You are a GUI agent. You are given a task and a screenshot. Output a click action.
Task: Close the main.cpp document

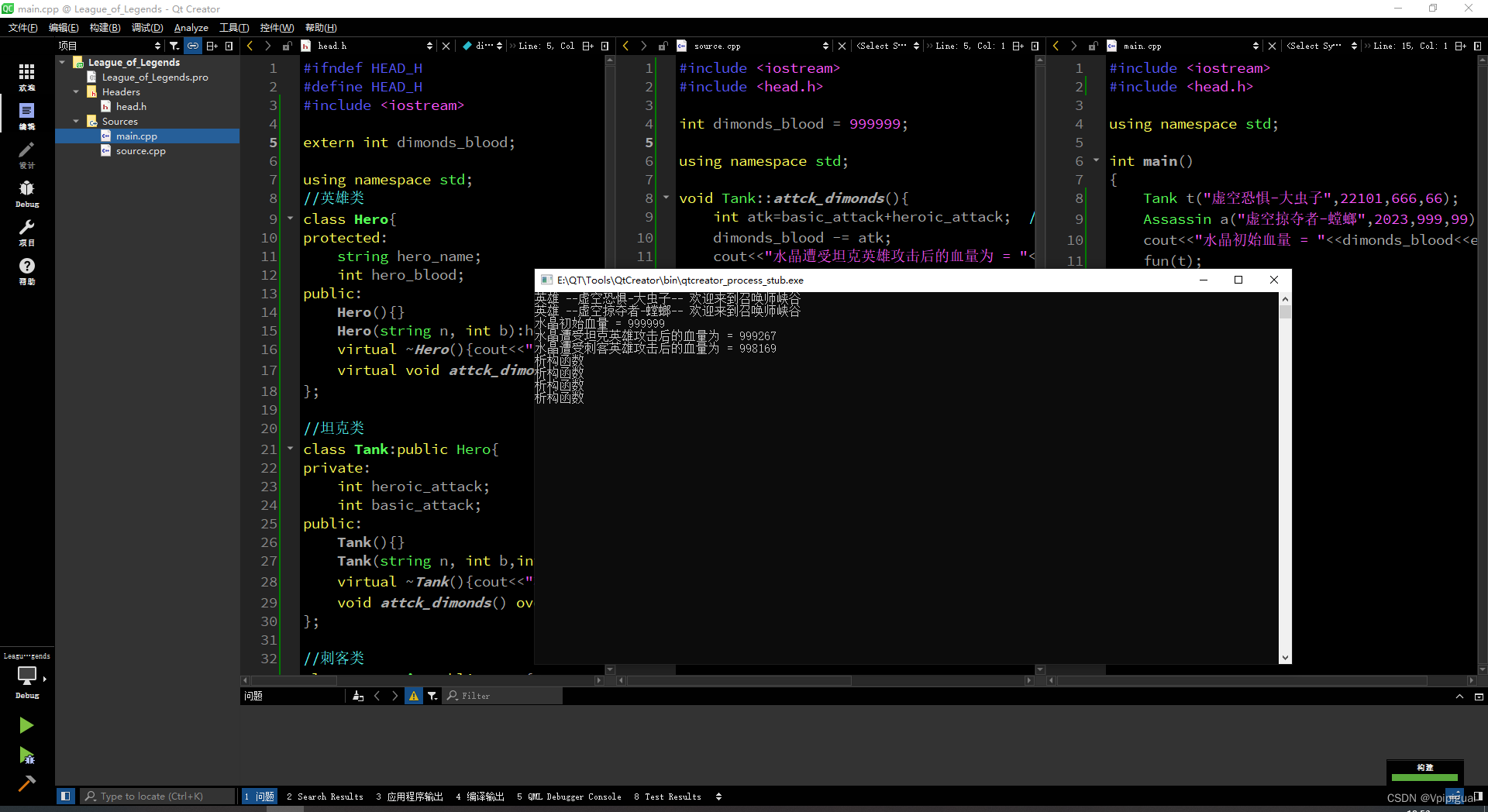tap(1272, 46)
